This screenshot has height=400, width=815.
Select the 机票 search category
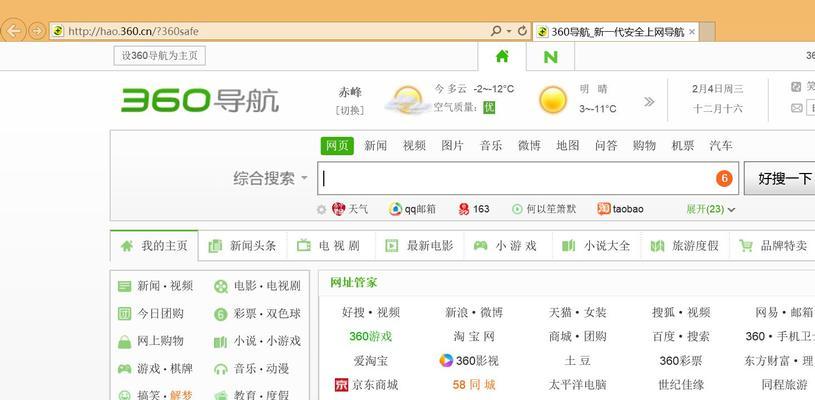click(683, 145)
